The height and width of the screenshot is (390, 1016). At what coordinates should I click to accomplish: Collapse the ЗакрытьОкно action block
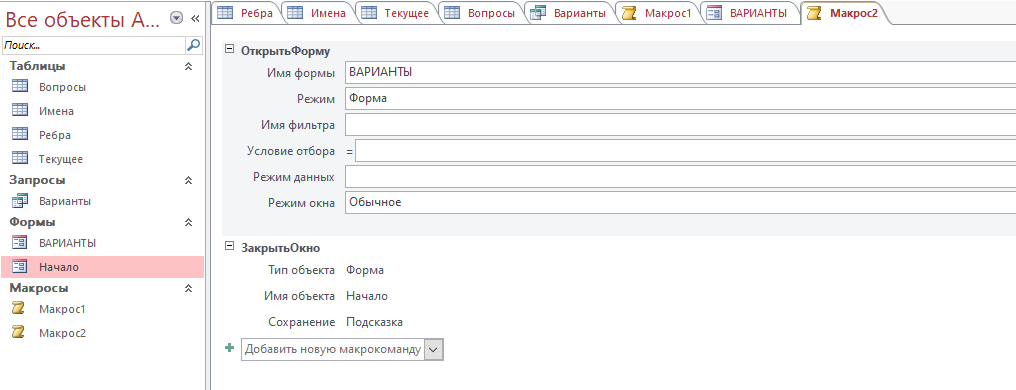click(229, 246)
